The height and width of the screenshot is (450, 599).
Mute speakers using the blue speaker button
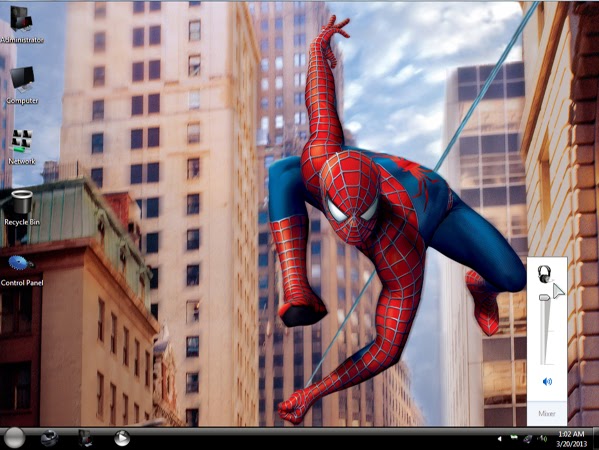click(547, 381)
